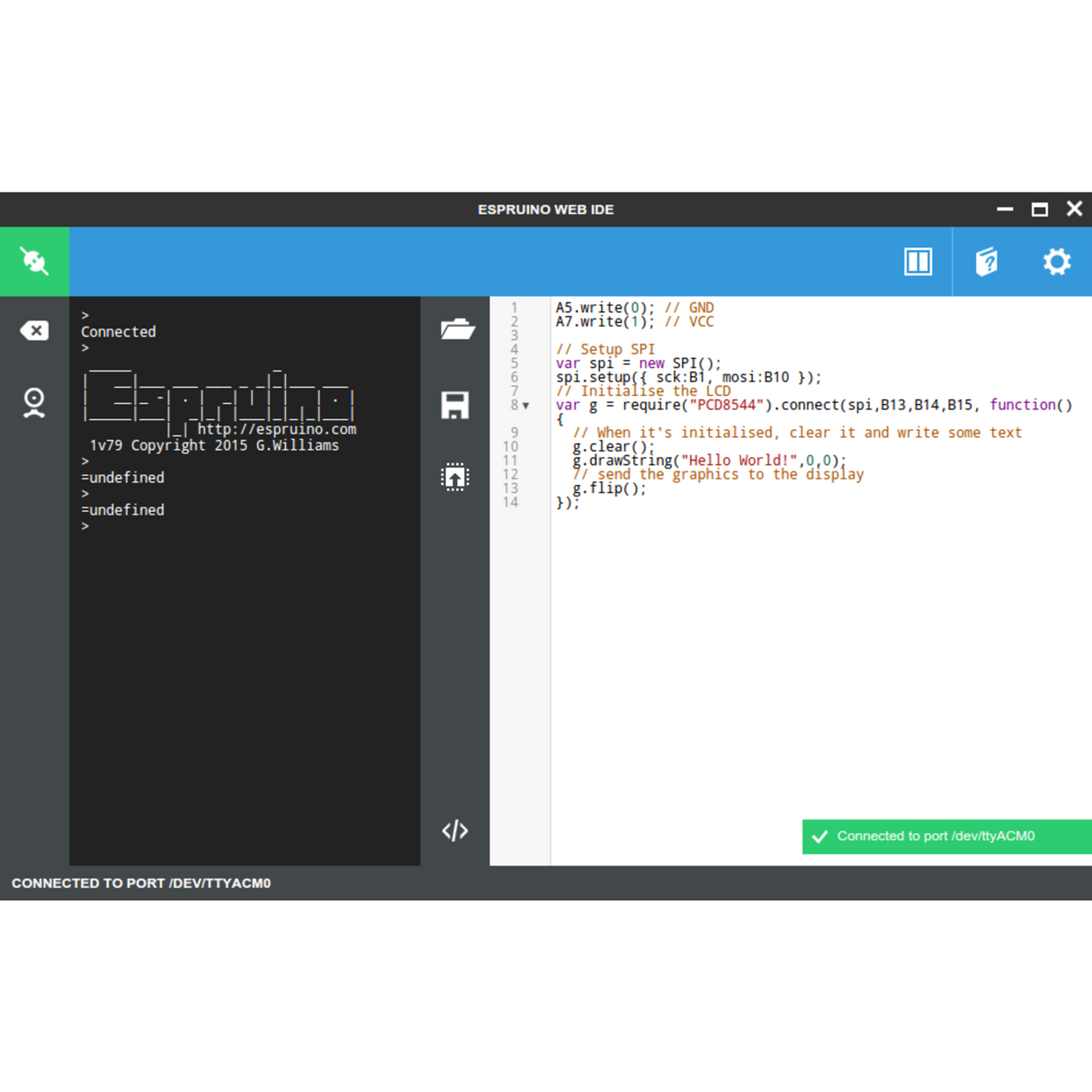1092x1092 pixels.
Task: Save code using the floppy disk icon
Action: point(455,405)
